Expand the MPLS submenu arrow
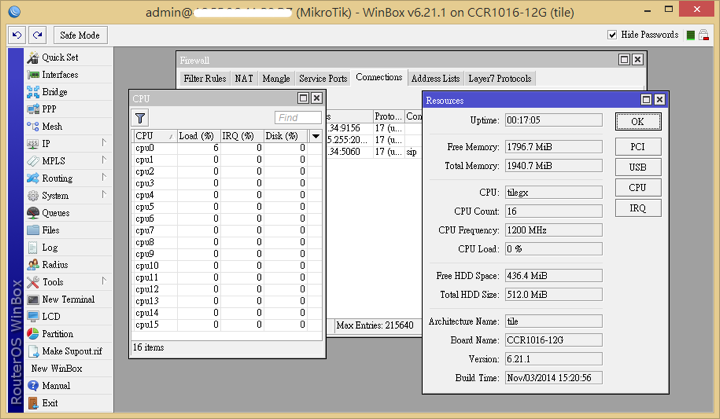720x419 pixels. 104,160
